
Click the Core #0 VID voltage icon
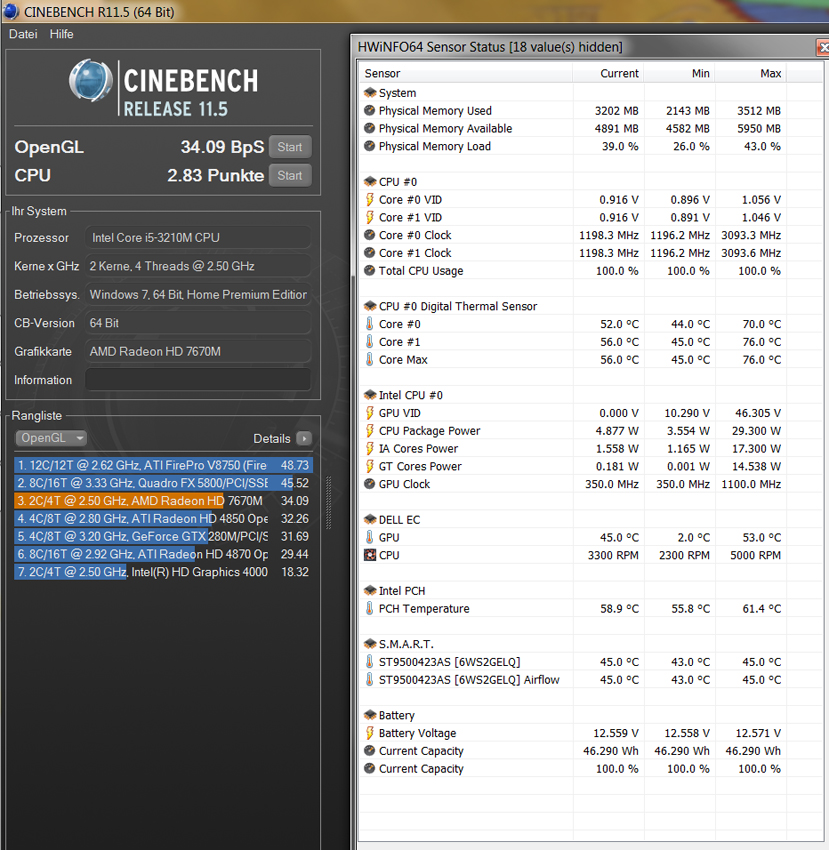pyautogui.click(x=370, y=199)
